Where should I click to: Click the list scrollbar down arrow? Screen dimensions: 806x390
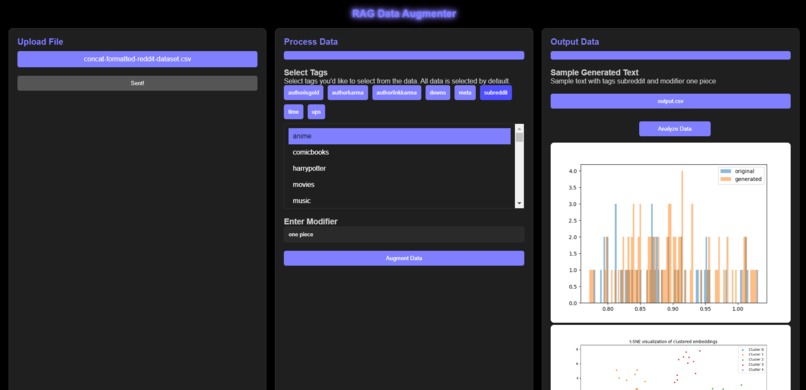(519, 203)
